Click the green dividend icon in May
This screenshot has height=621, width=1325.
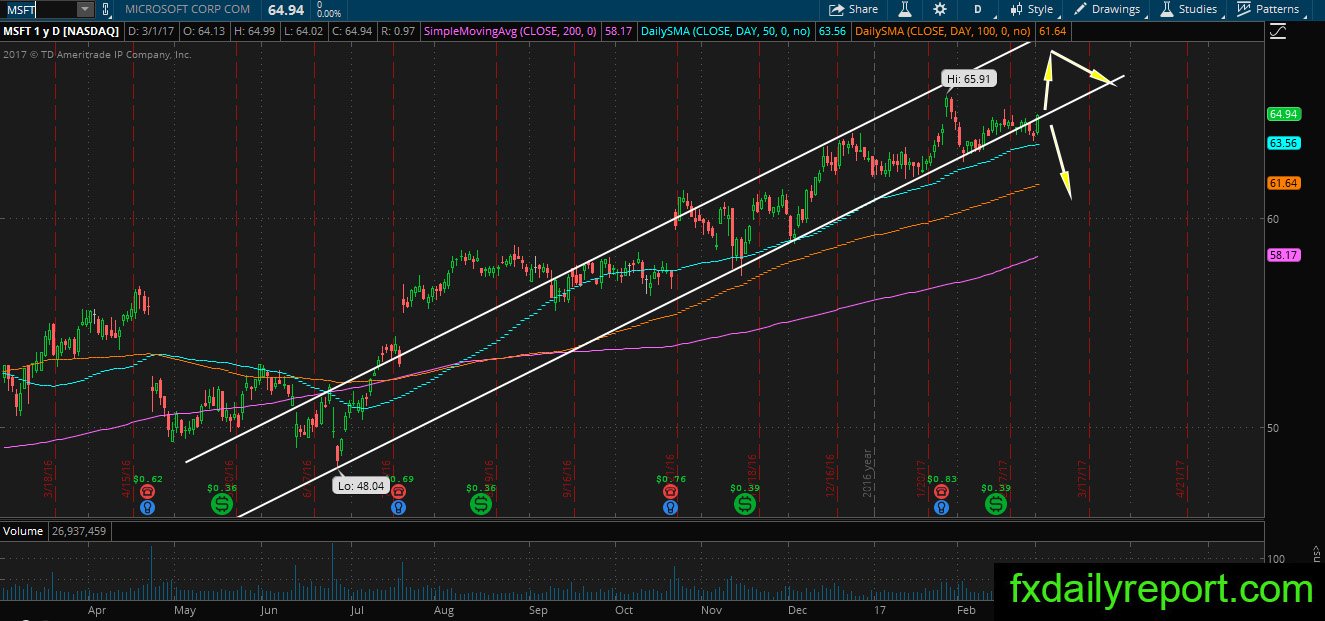[x=221, y=505]
